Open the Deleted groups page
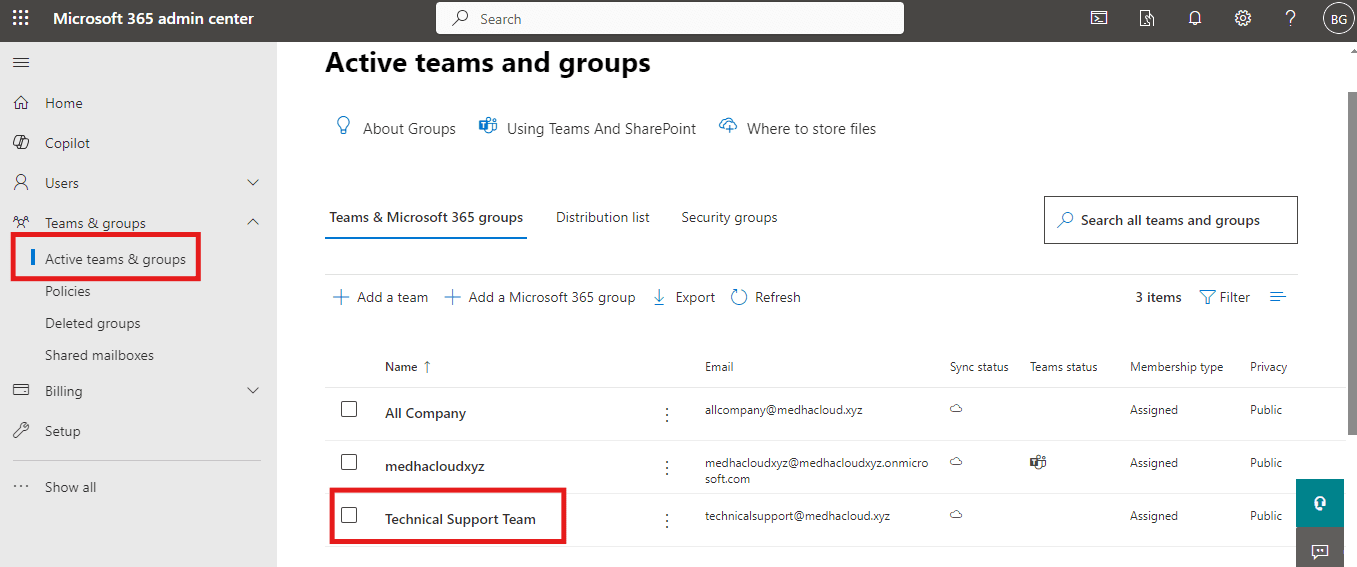The height and width of the screenshot is (567, 1357). pyautogui.click(x=92, y=323)
